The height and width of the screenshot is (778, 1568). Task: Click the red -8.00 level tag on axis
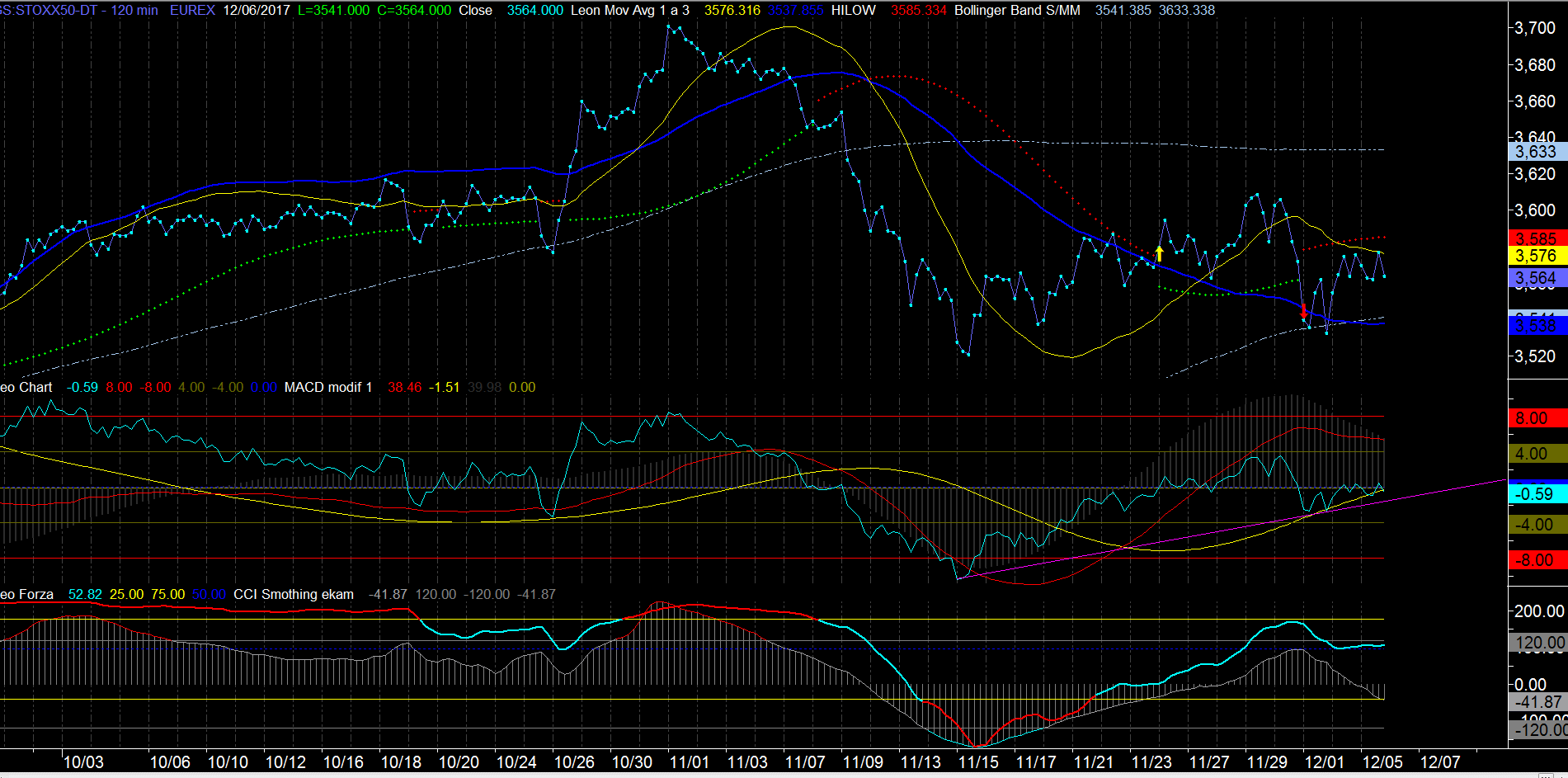[1537, 560]
